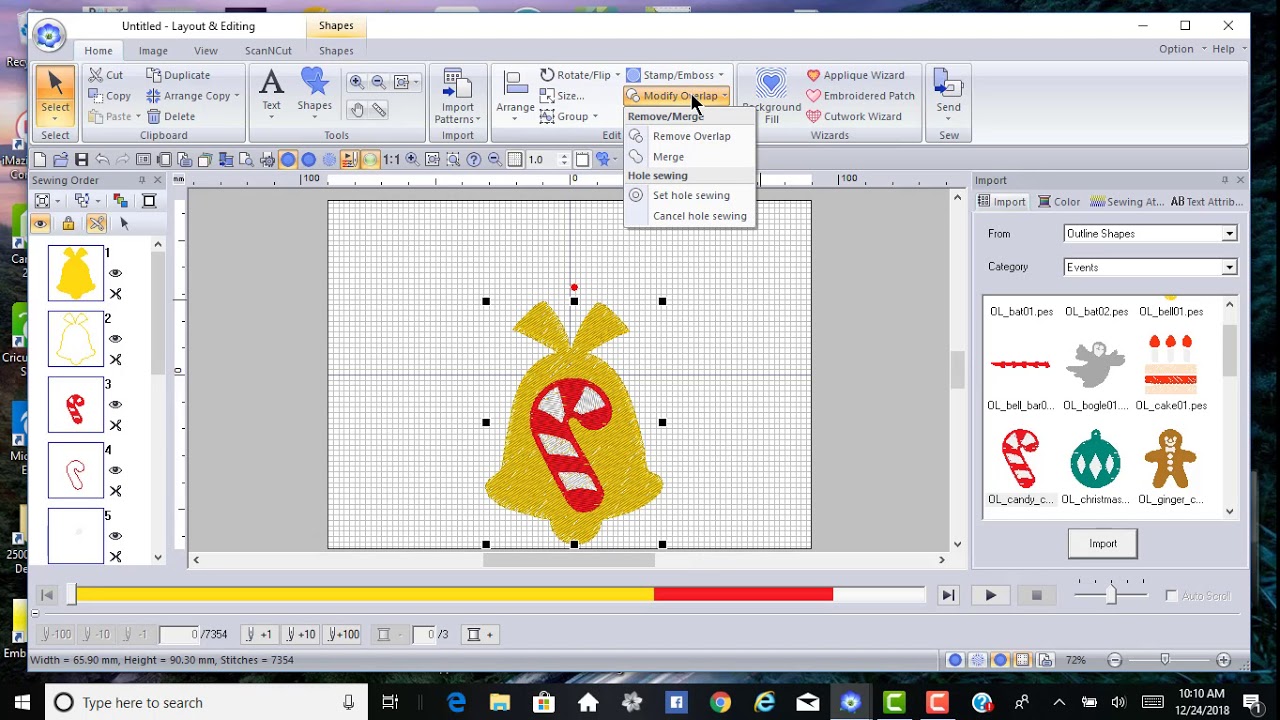The width and height of the screenshot is (1280, 720).
Task: Toggle sew-skip scissors of sewing item 1
Action: pos(116,294)
